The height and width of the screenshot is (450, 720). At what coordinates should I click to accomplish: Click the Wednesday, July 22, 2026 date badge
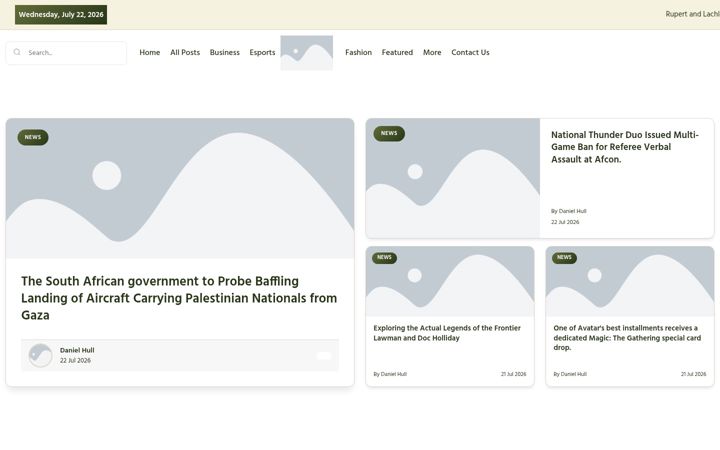pos(61,15)
